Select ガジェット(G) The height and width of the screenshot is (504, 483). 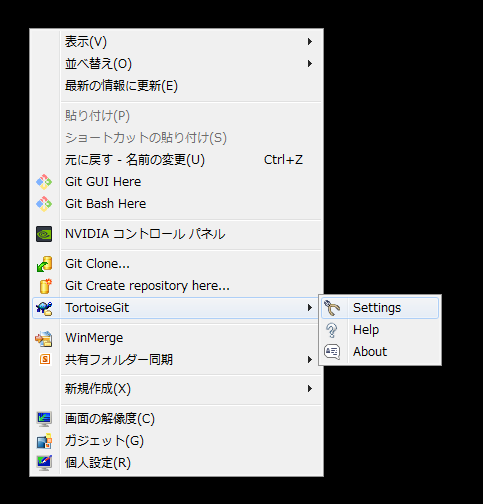177,441
